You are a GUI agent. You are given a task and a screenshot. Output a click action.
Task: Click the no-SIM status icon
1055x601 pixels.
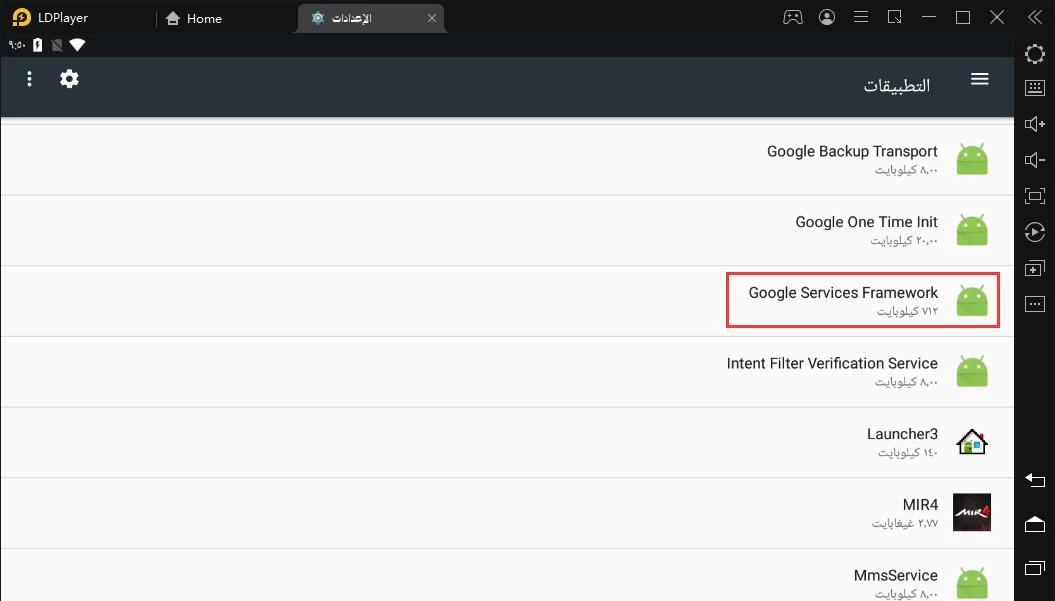click(x=57, y=45)
